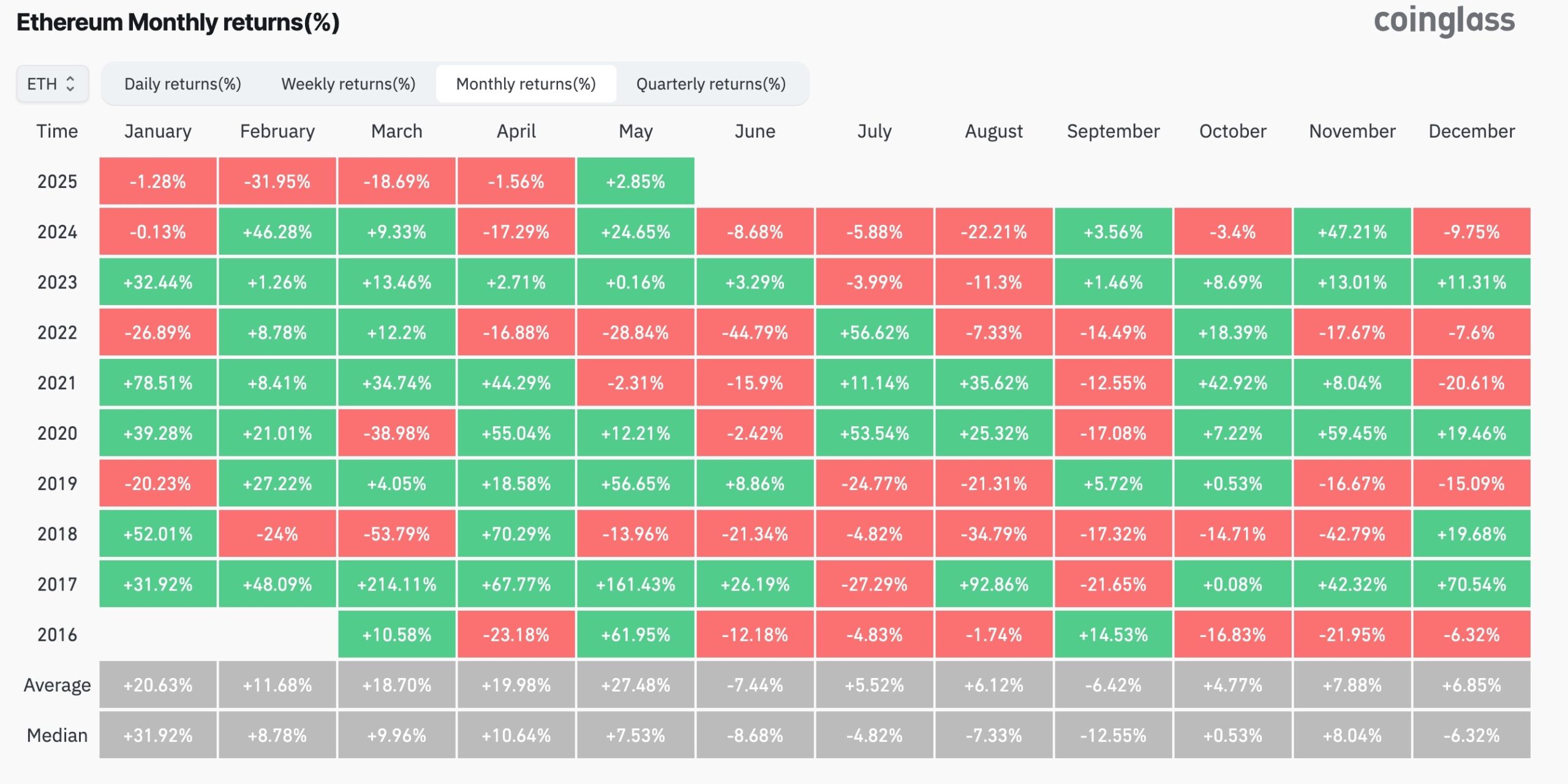Select the 2020 November +59.45% cell
The width and height of the screenshot is (1568, 784).
coord(1352,433)
